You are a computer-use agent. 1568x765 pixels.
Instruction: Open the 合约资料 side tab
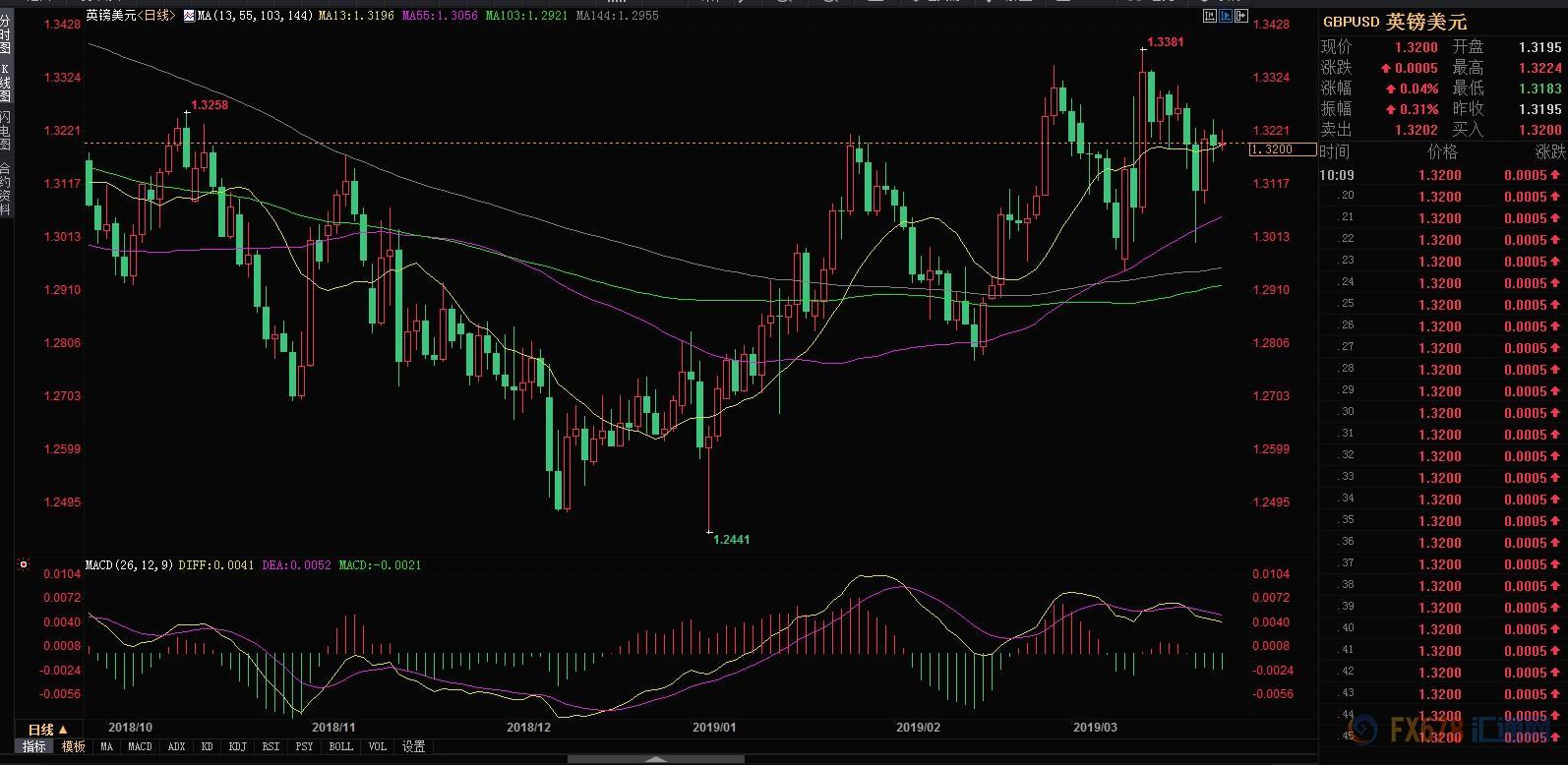click(5, 189)
